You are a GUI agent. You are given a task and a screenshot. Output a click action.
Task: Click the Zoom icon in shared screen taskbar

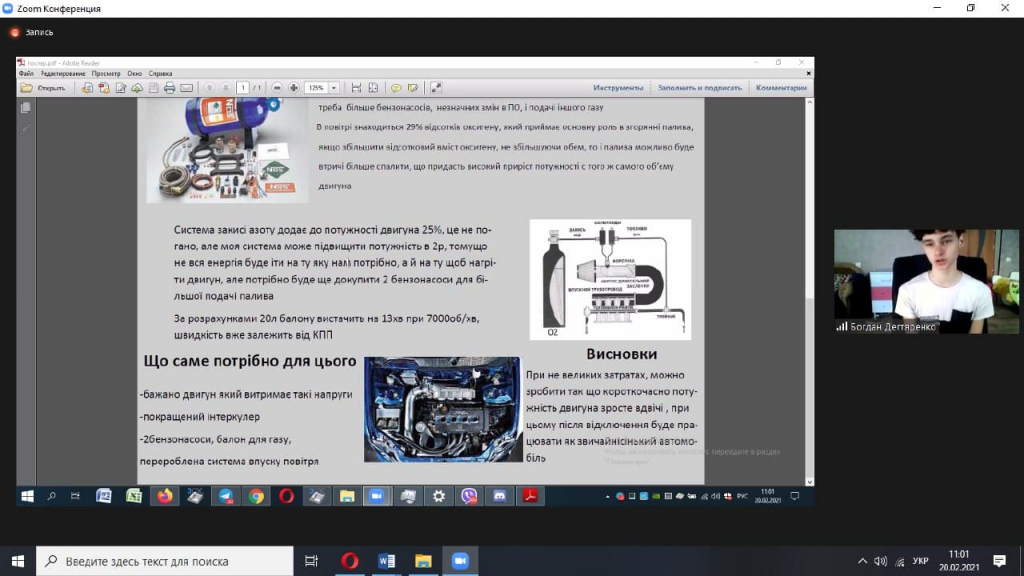coord(377,496)
